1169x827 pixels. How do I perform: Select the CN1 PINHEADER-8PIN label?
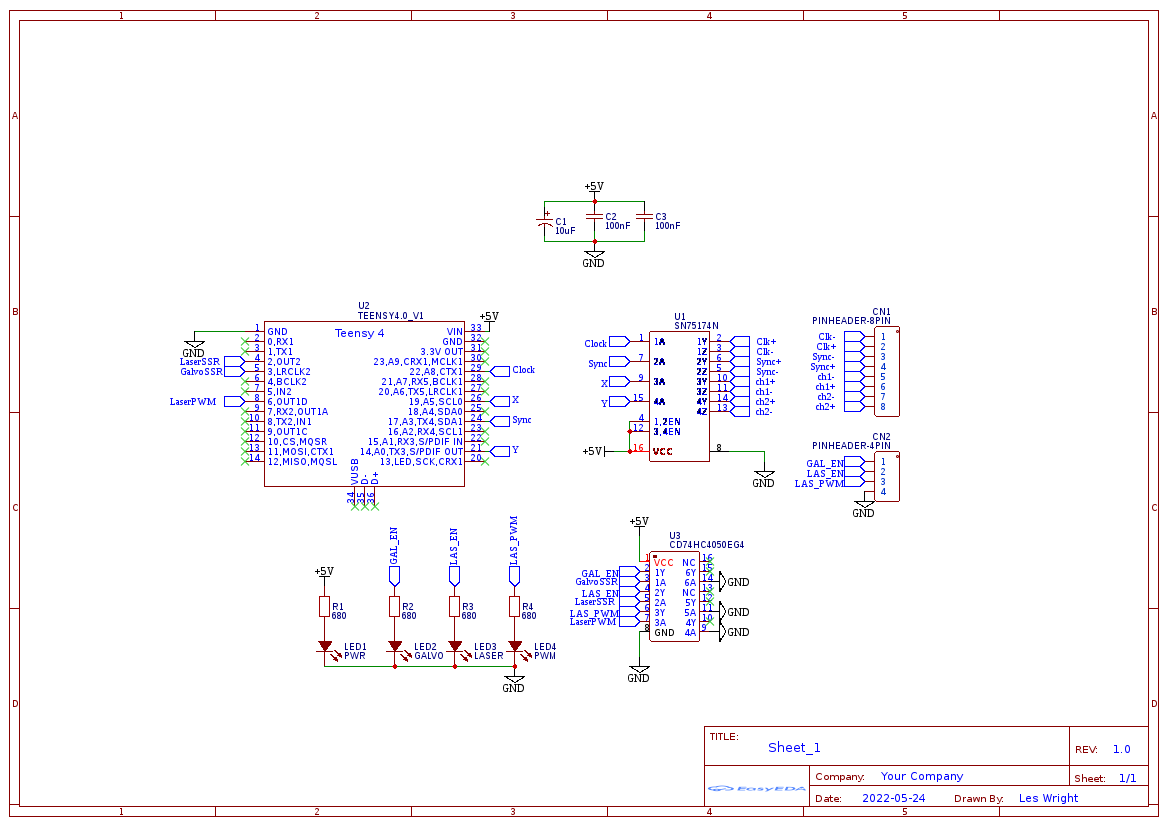[x=851, y=316]
